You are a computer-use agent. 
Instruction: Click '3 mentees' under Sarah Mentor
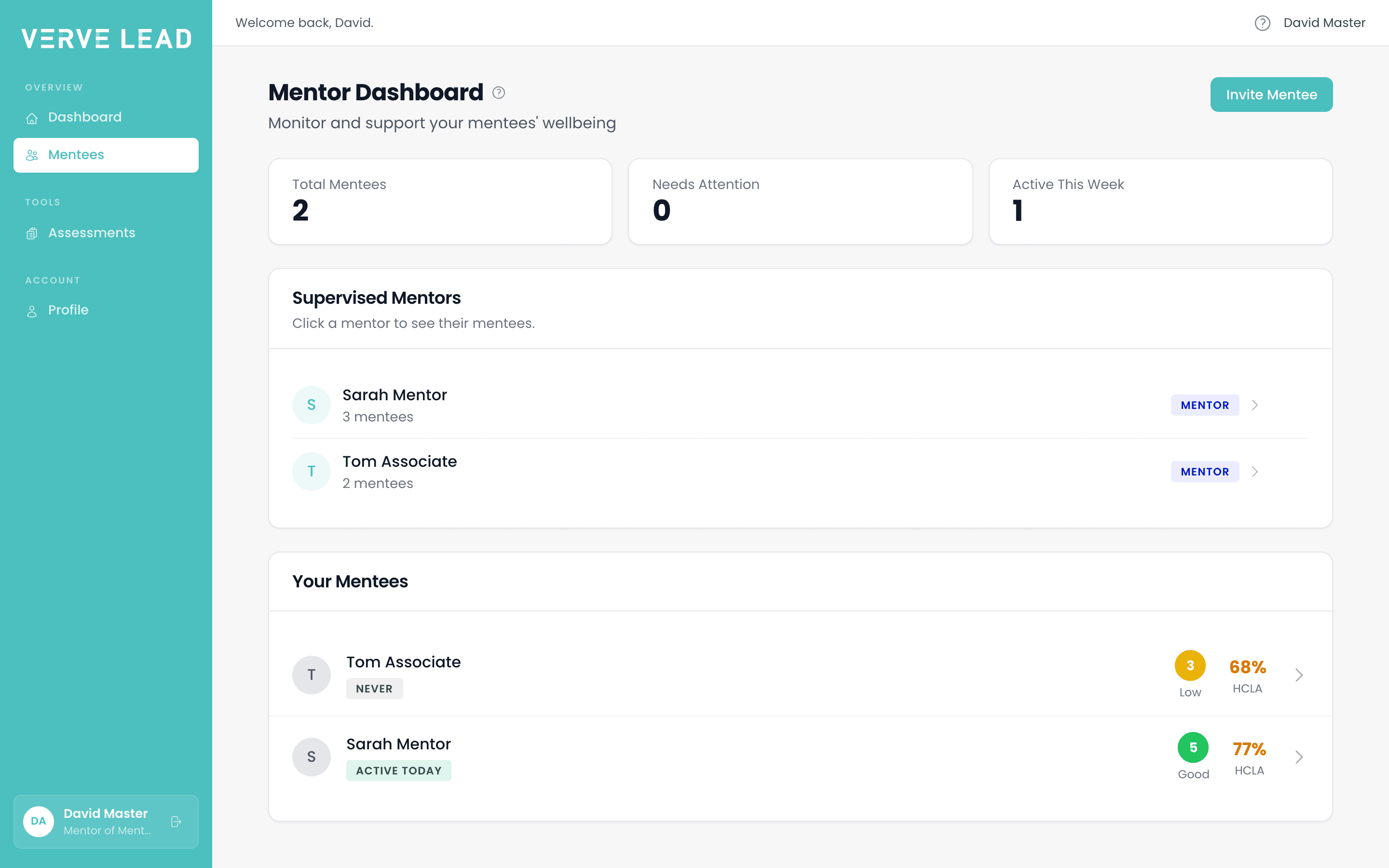coord(378,417)
